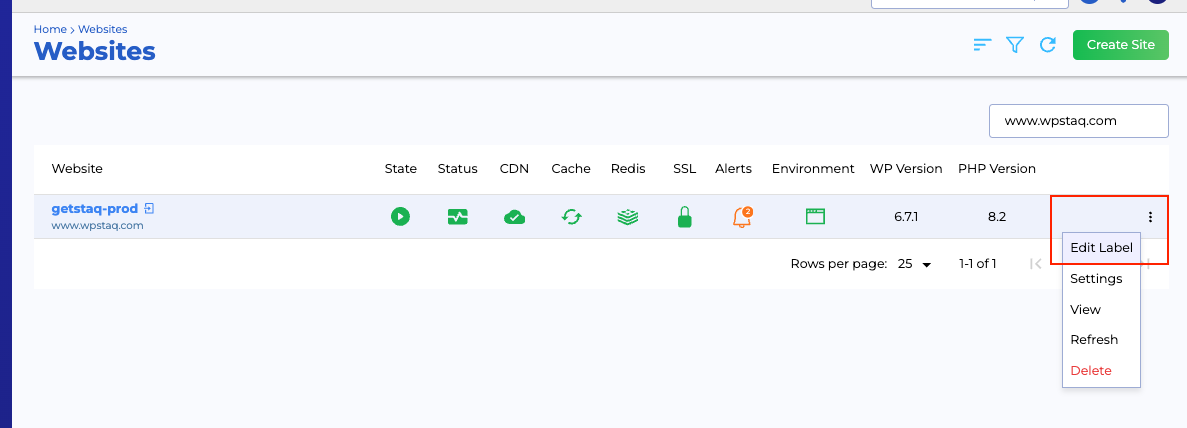This screenshot has width=1187, height=428.
Task: Click the Status heartbeat monitor icon
Action: tap(457, 216)
